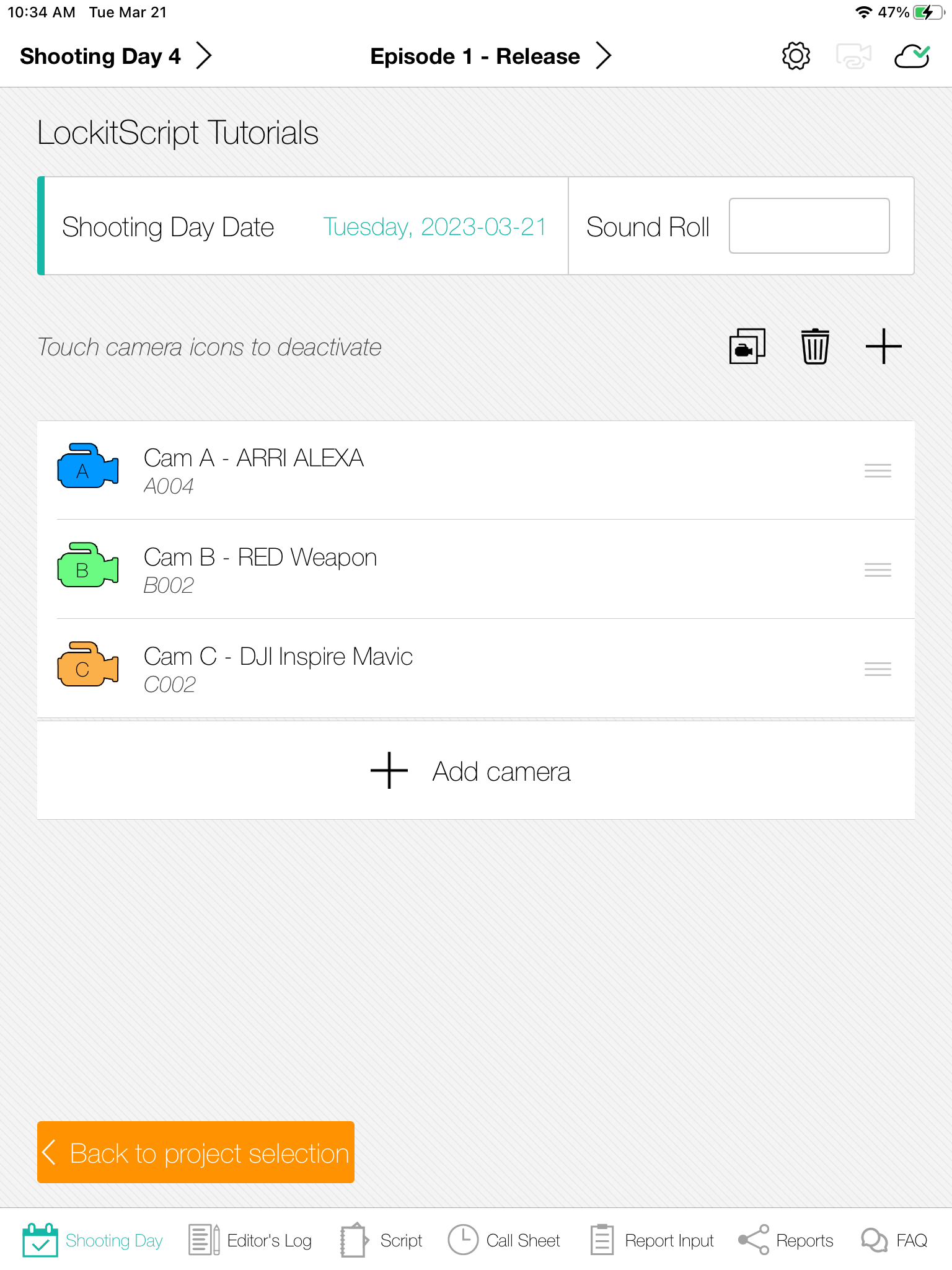
Task: Deactivate the orange Cam C icon
Action: point(88,664)
